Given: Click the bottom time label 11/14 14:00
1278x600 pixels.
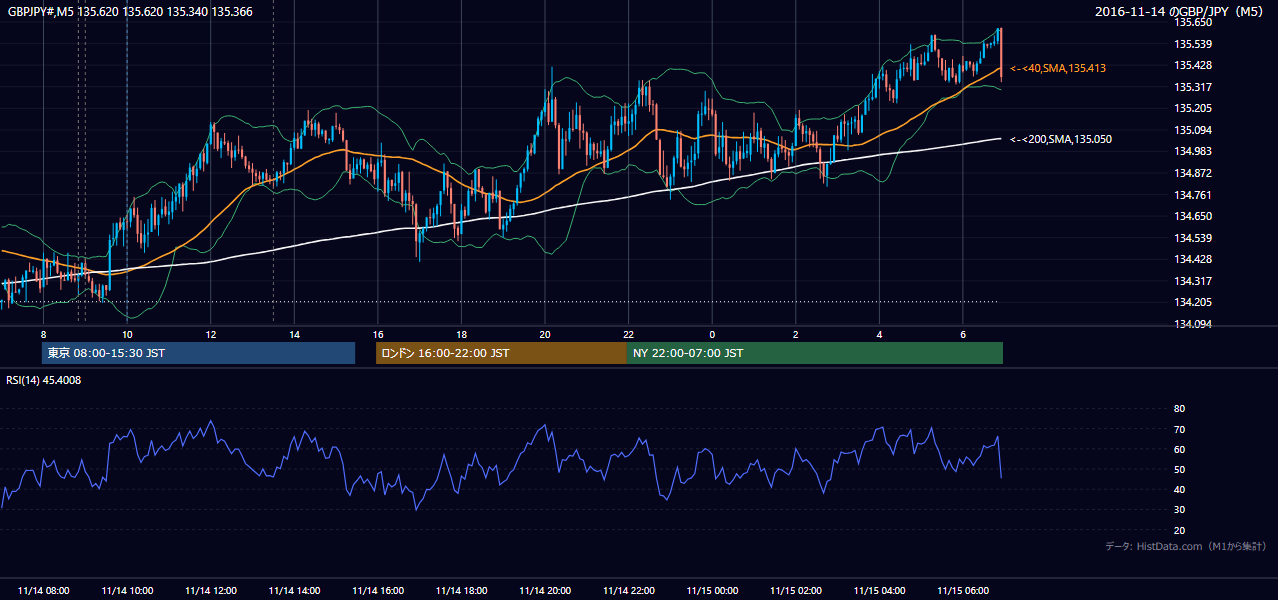Looking at the screenshot, I should [295, 591].
